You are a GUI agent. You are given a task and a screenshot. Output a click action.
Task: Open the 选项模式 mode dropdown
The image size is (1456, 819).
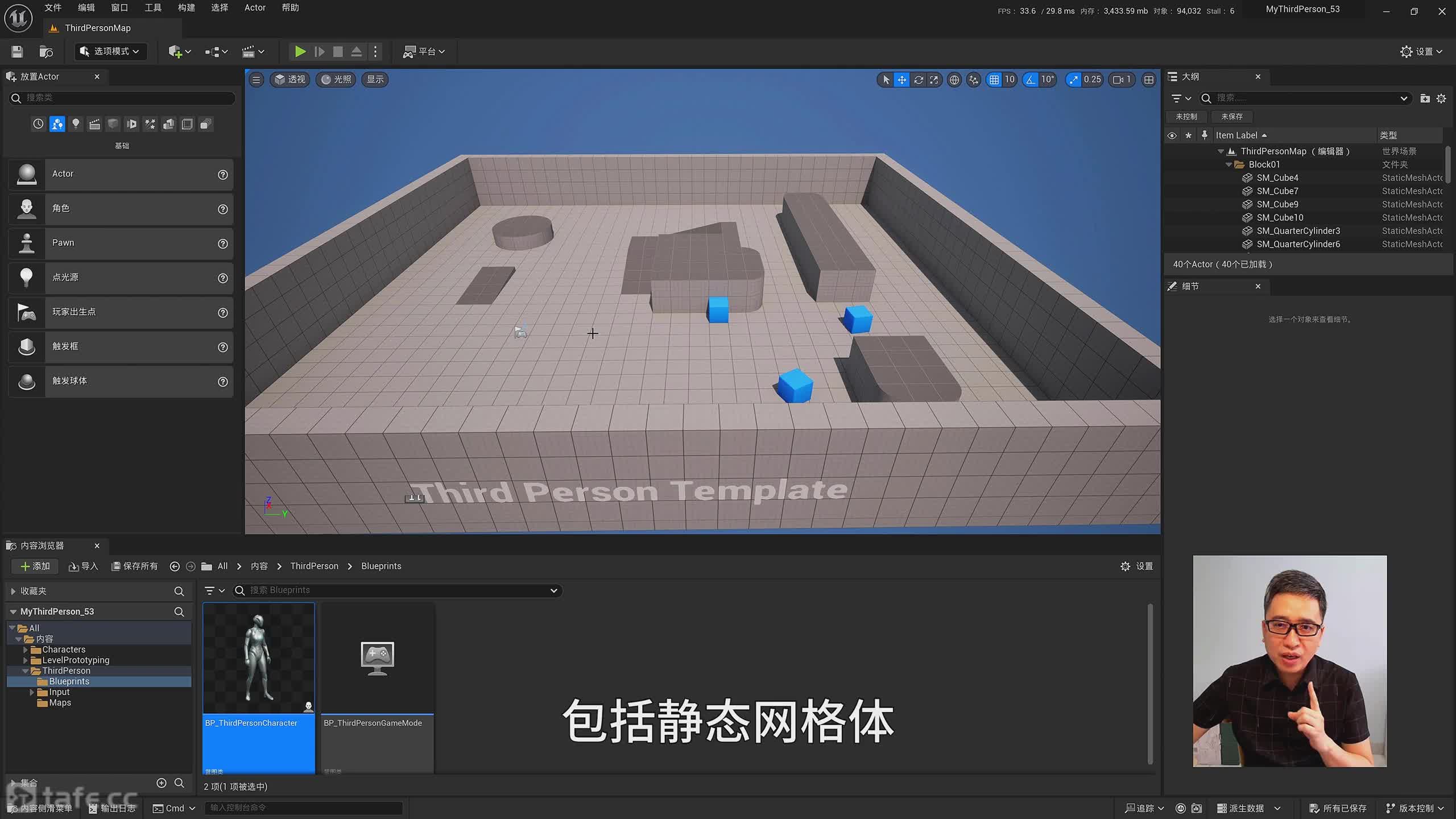pos(111,52)
